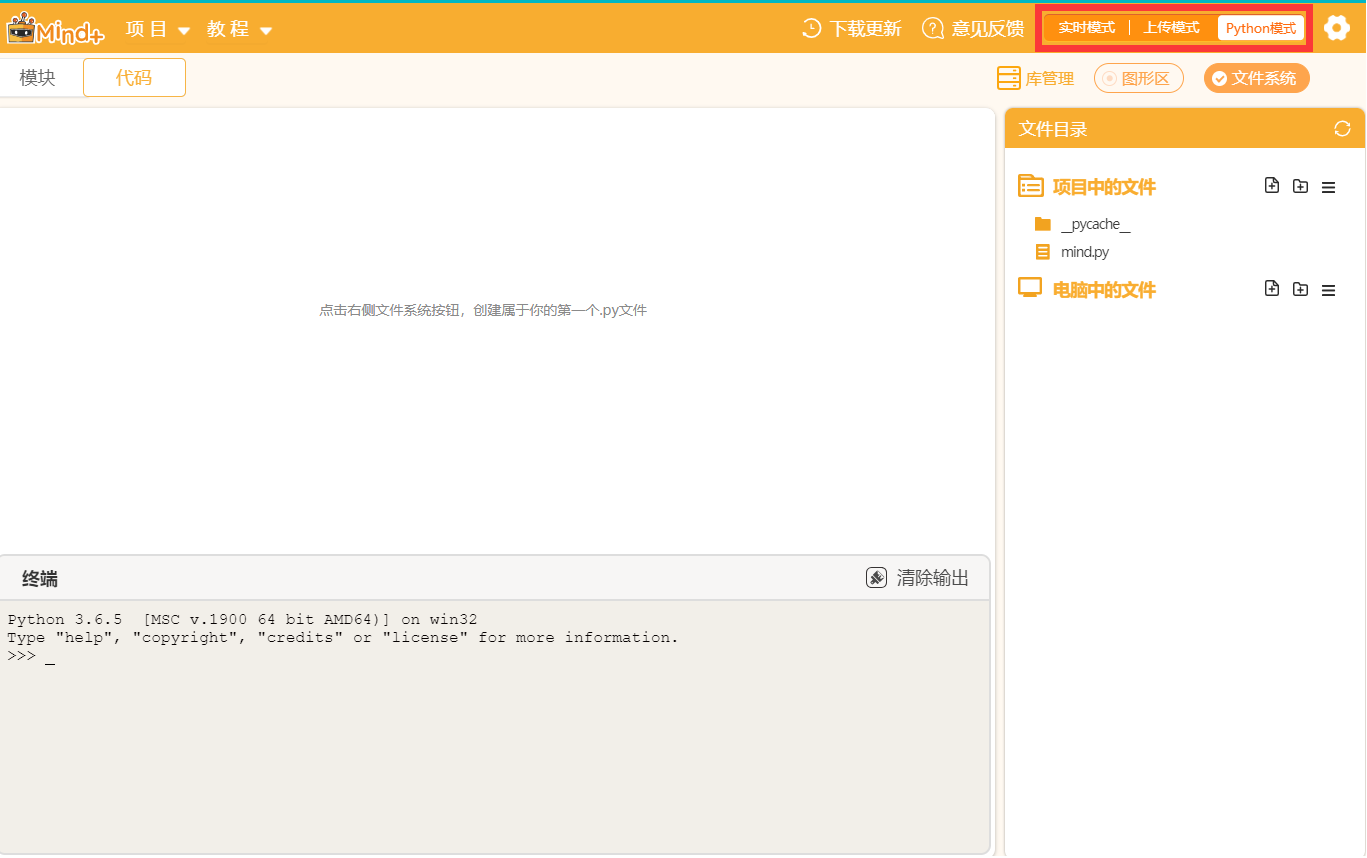Screen dimensions: 1367x858
Task: Click the 终端 terminal title
Action: 40,579
